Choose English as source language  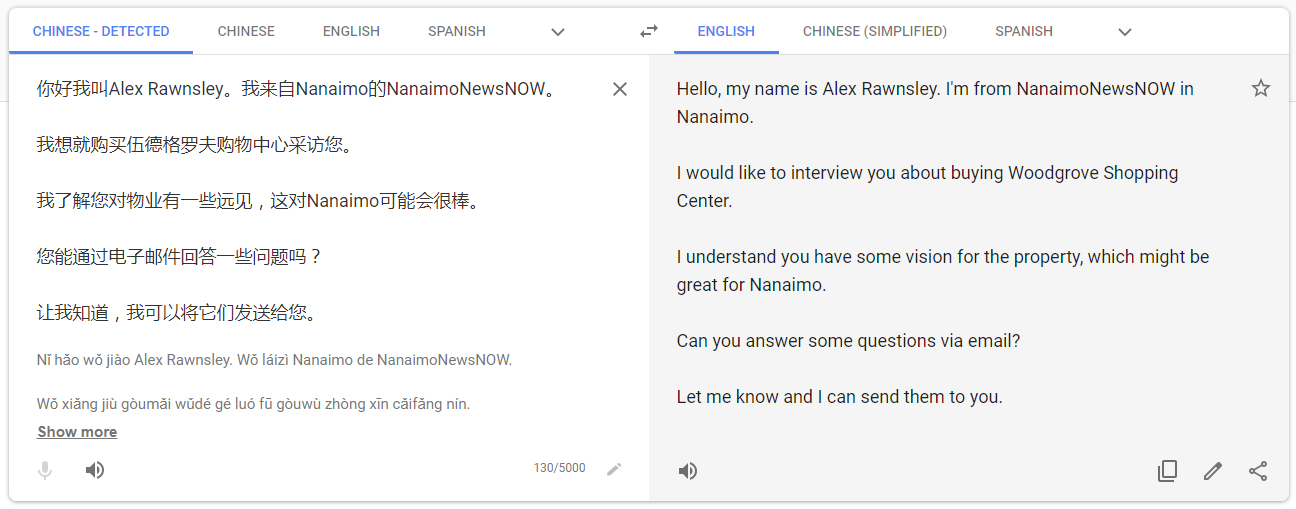pyautogui.click(x=351, y=31)
